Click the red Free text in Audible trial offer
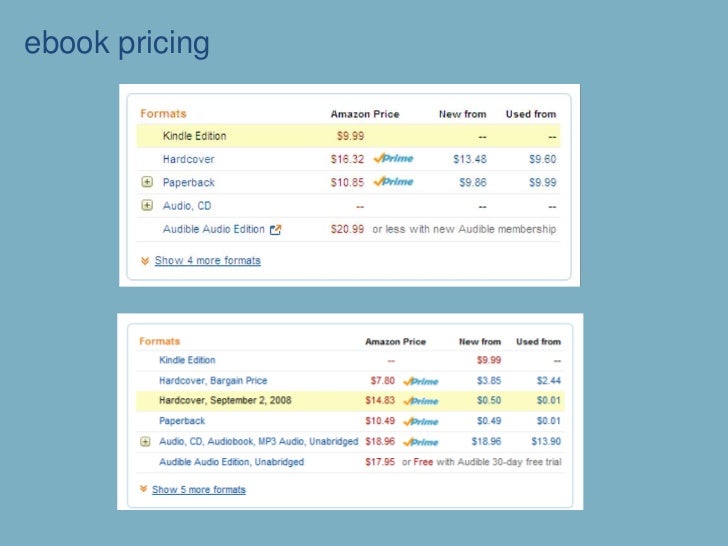This screenshot has height=546, width=728. point(423,462)
